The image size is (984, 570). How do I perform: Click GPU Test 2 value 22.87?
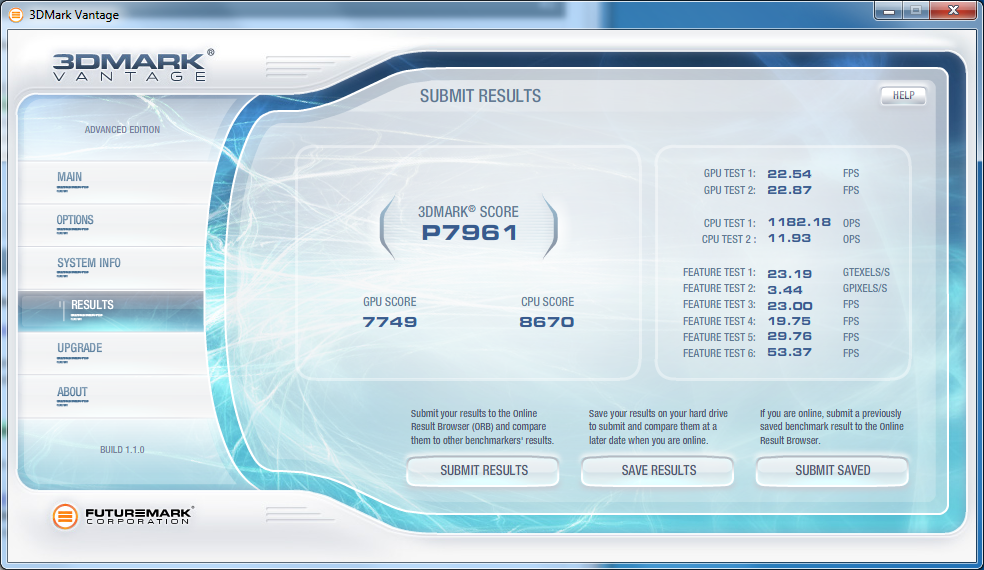click(x=789, y=190)
